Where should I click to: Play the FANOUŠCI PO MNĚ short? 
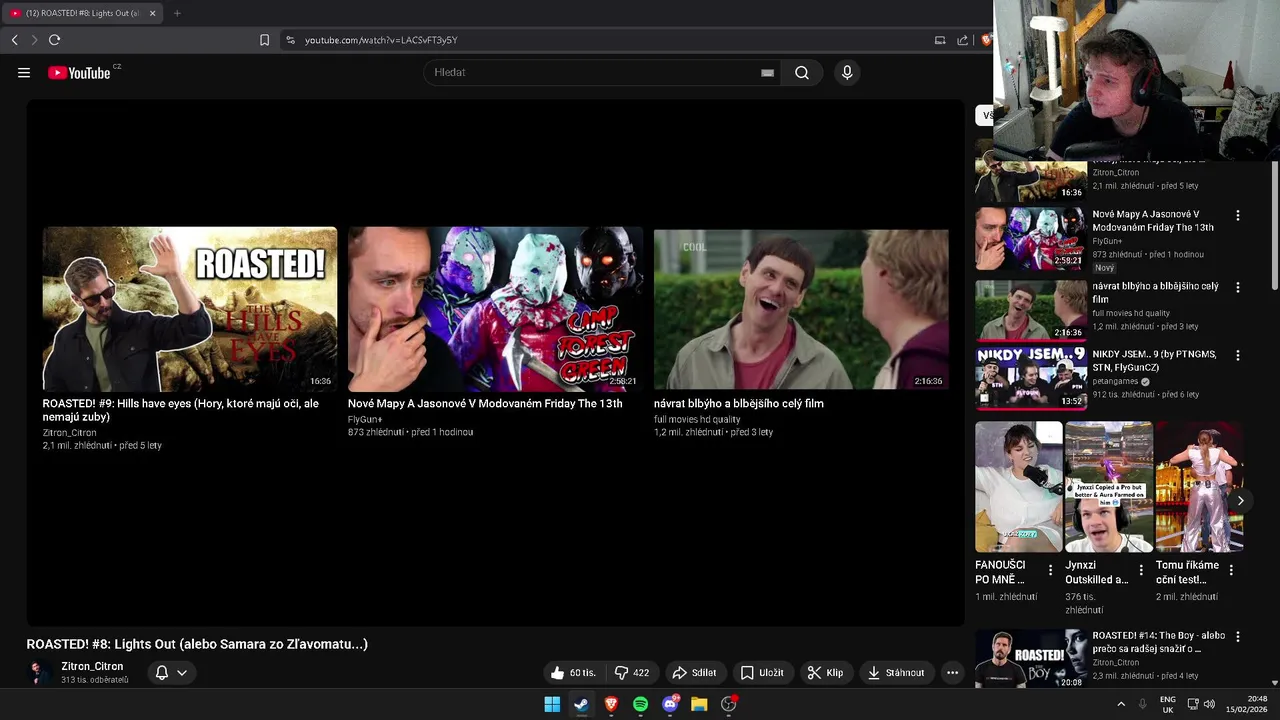coord(1019,487)
